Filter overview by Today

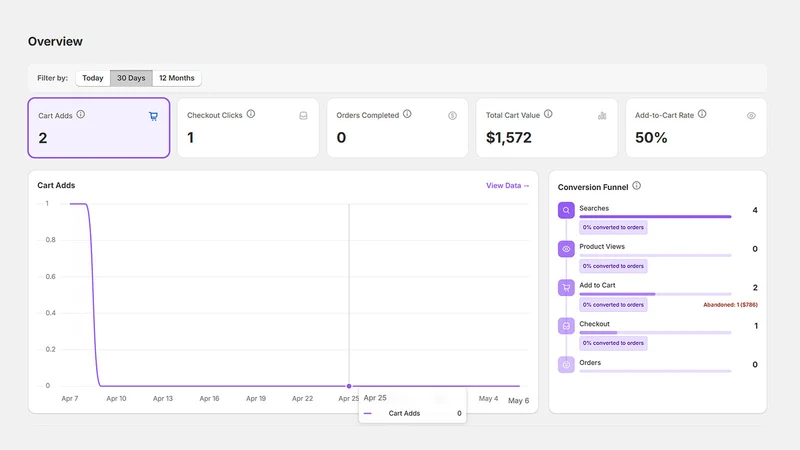[93, 78]
